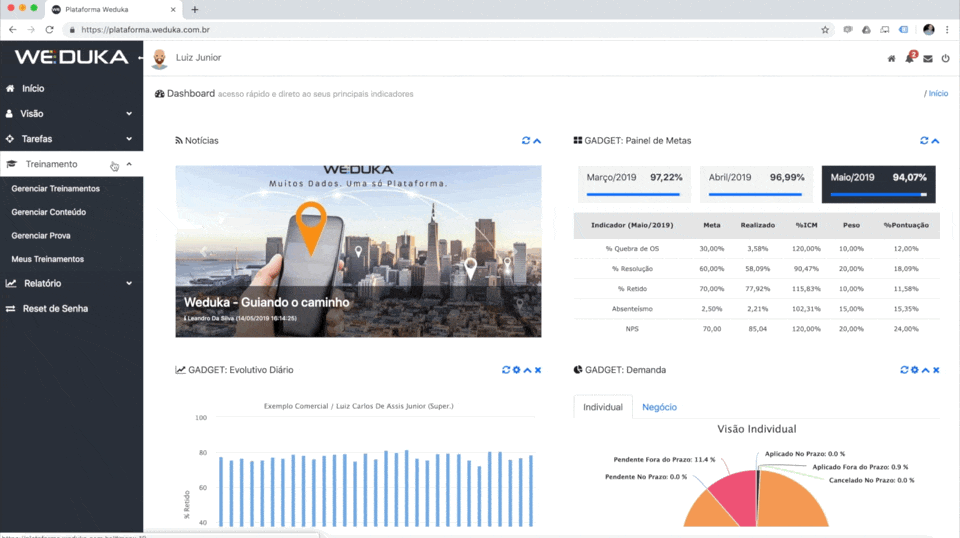This screenshot has height=538, width=960.
Task: Close the Evolutivo Diário gadget
Action: coord(538,370)
